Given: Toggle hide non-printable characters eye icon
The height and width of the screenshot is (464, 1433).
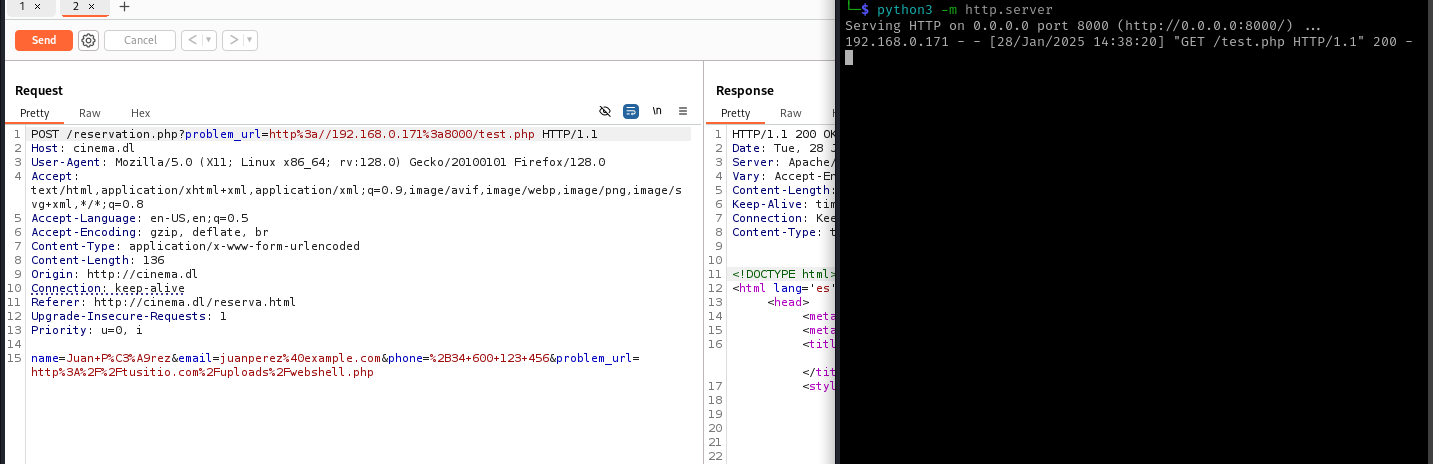Looking at the screenshot, I should (x=604, y=111).
